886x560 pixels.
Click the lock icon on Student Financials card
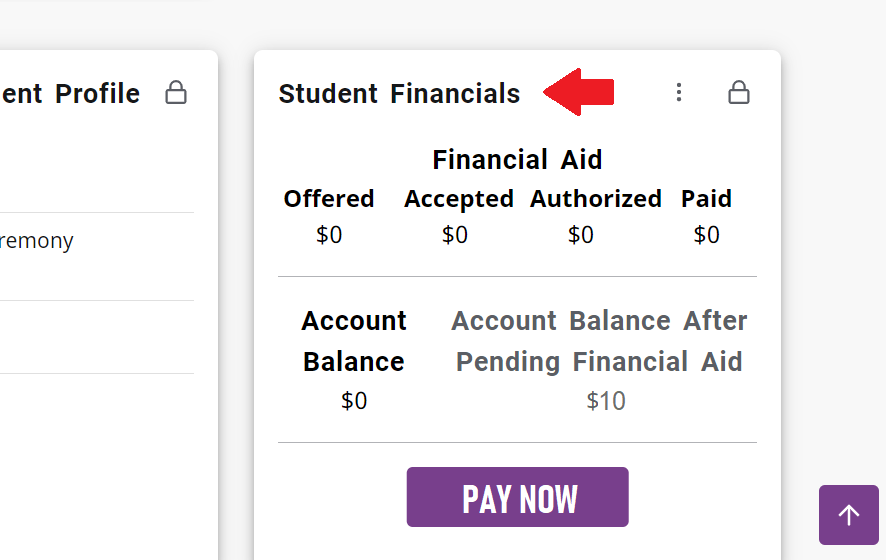(739, 93)
